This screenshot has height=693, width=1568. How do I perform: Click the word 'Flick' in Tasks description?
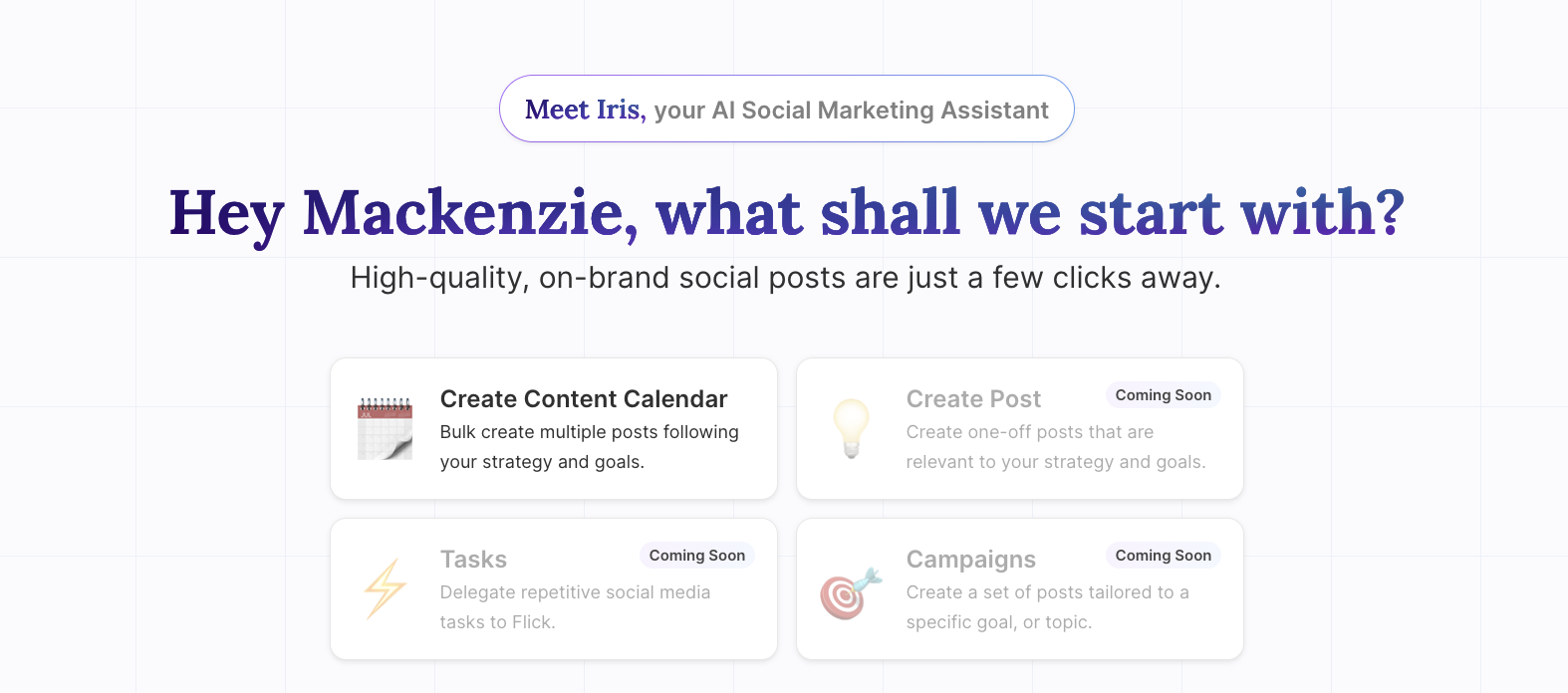(531, 622)
